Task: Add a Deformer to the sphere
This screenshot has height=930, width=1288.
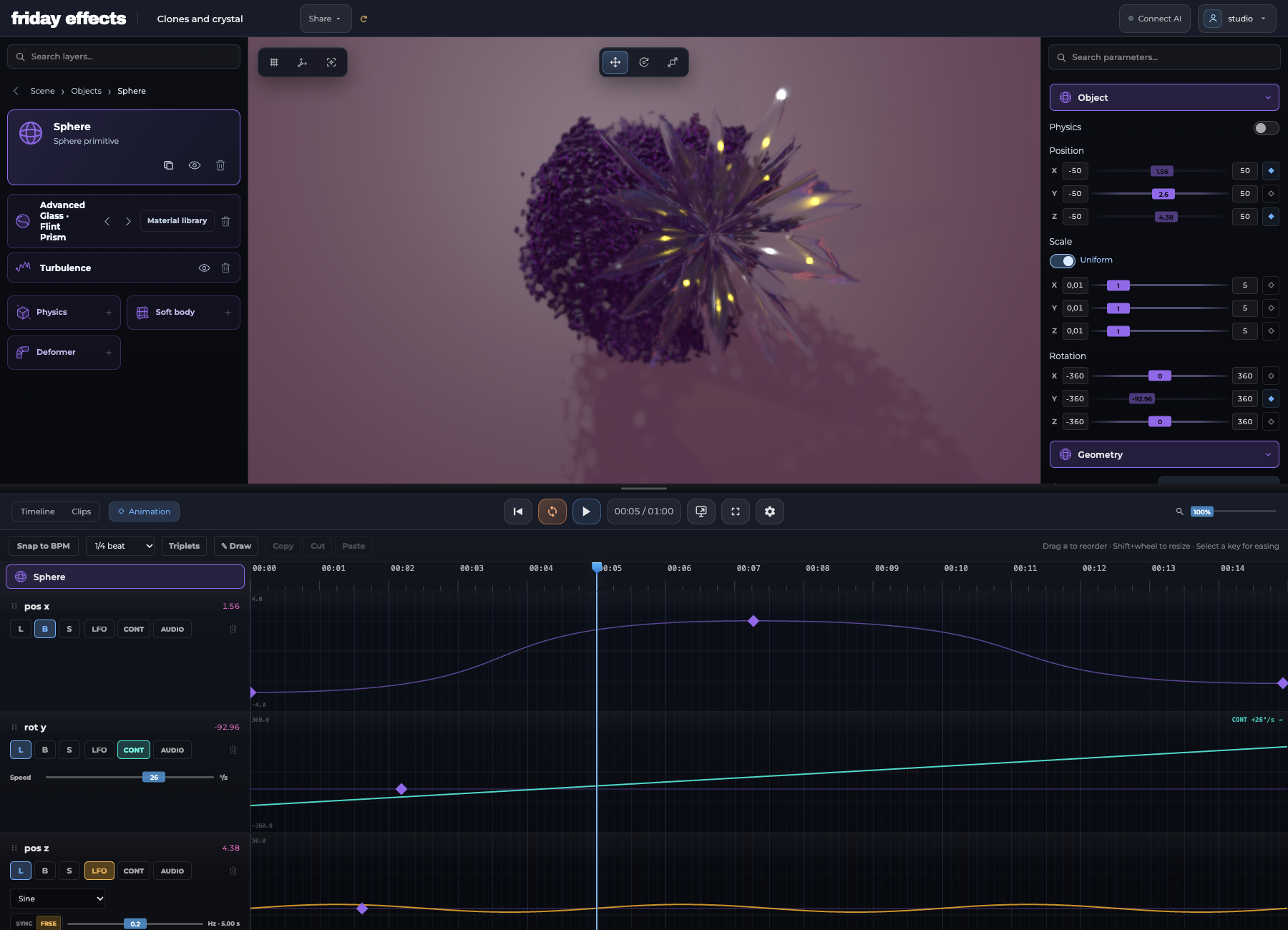Action: (x=64, y=353)
